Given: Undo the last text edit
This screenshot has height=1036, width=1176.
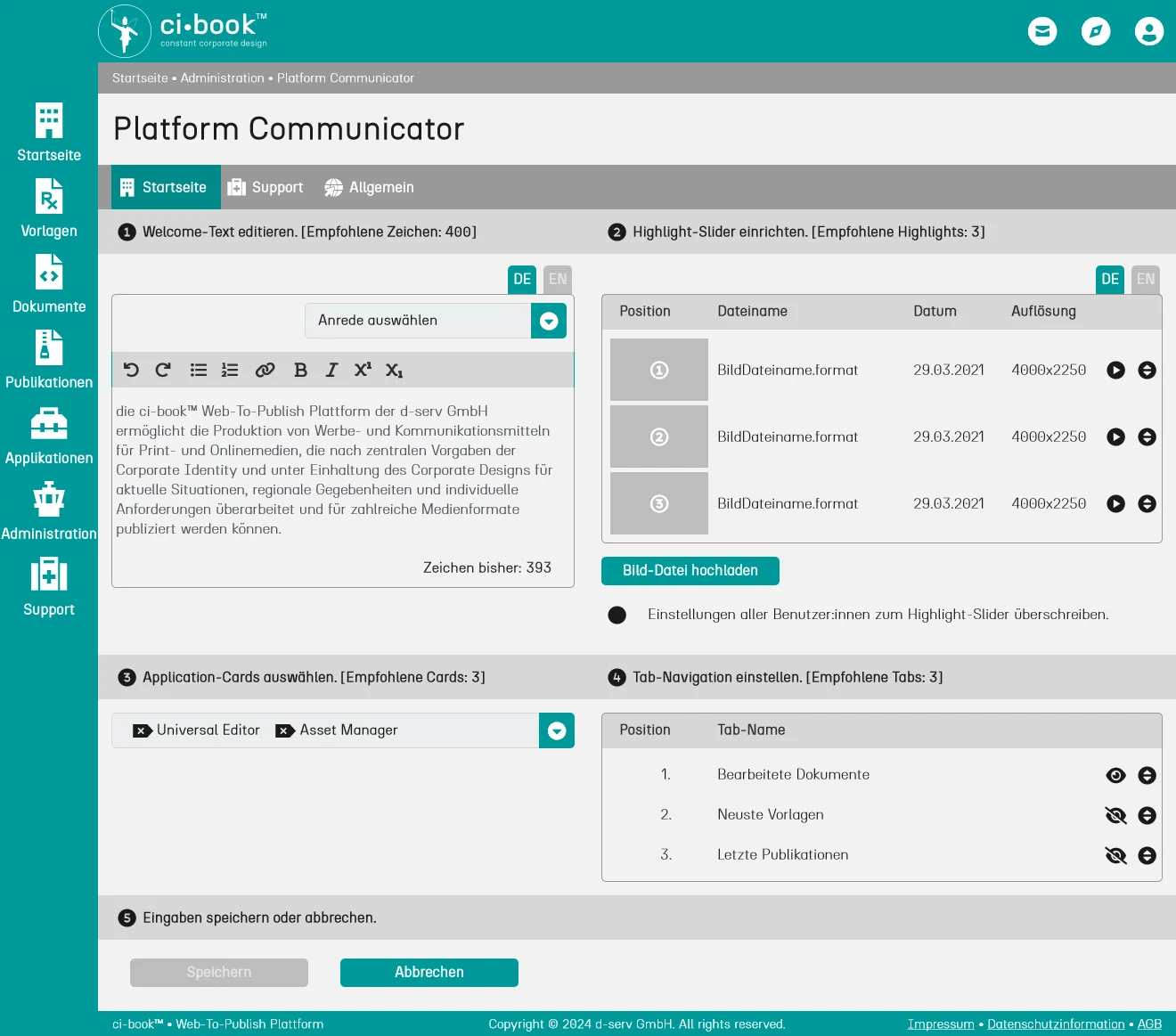Looking at the screenshot, I should click(131, 370).
